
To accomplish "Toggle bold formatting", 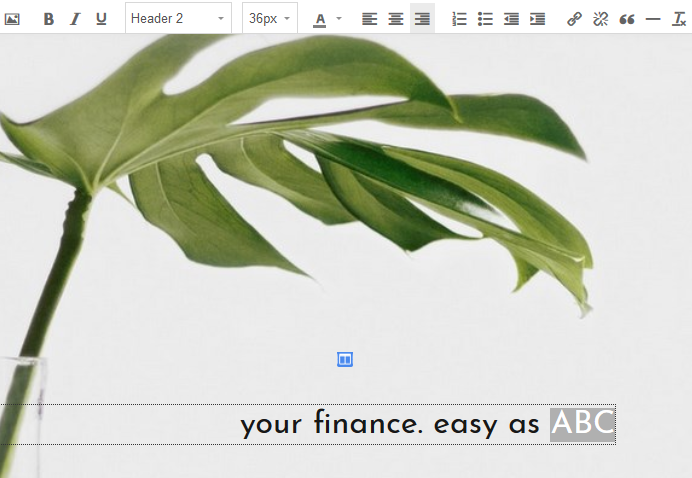I will click(x=49, y=19).
